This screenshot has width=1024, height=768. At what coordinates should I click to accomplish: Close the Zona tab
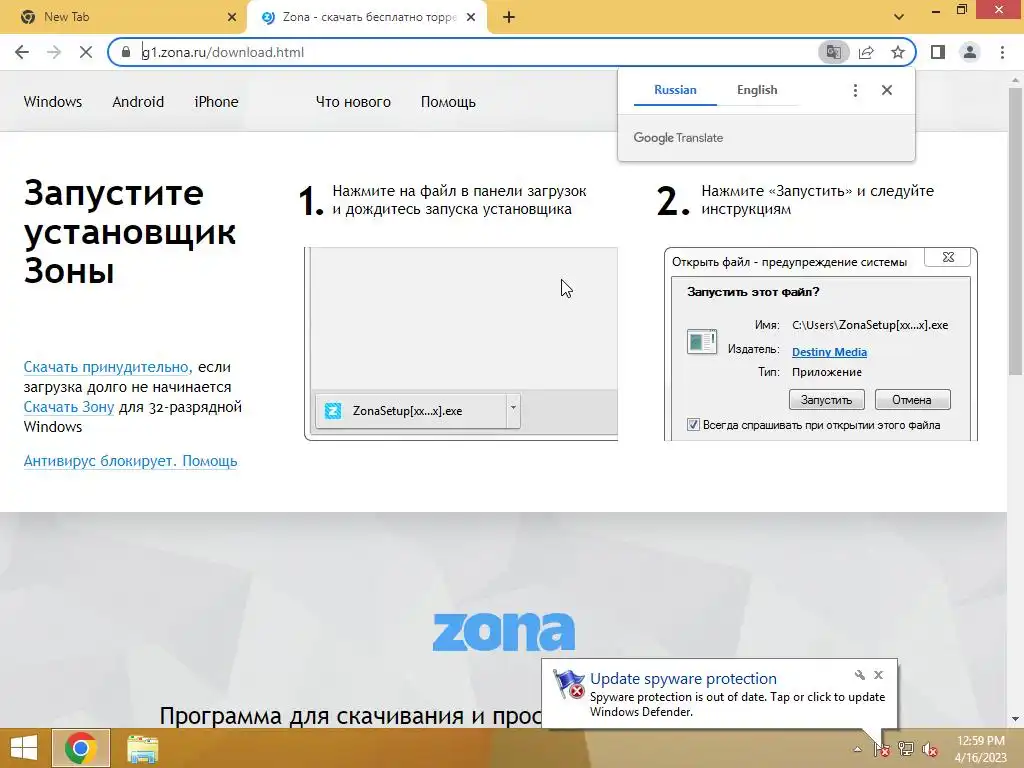(470, 17)
